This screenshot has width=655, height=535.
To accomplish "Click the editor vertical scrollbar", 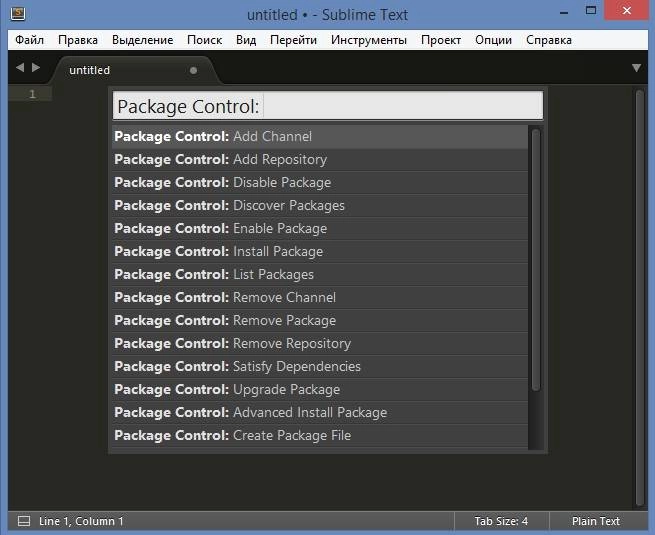I will click(640, 297).
